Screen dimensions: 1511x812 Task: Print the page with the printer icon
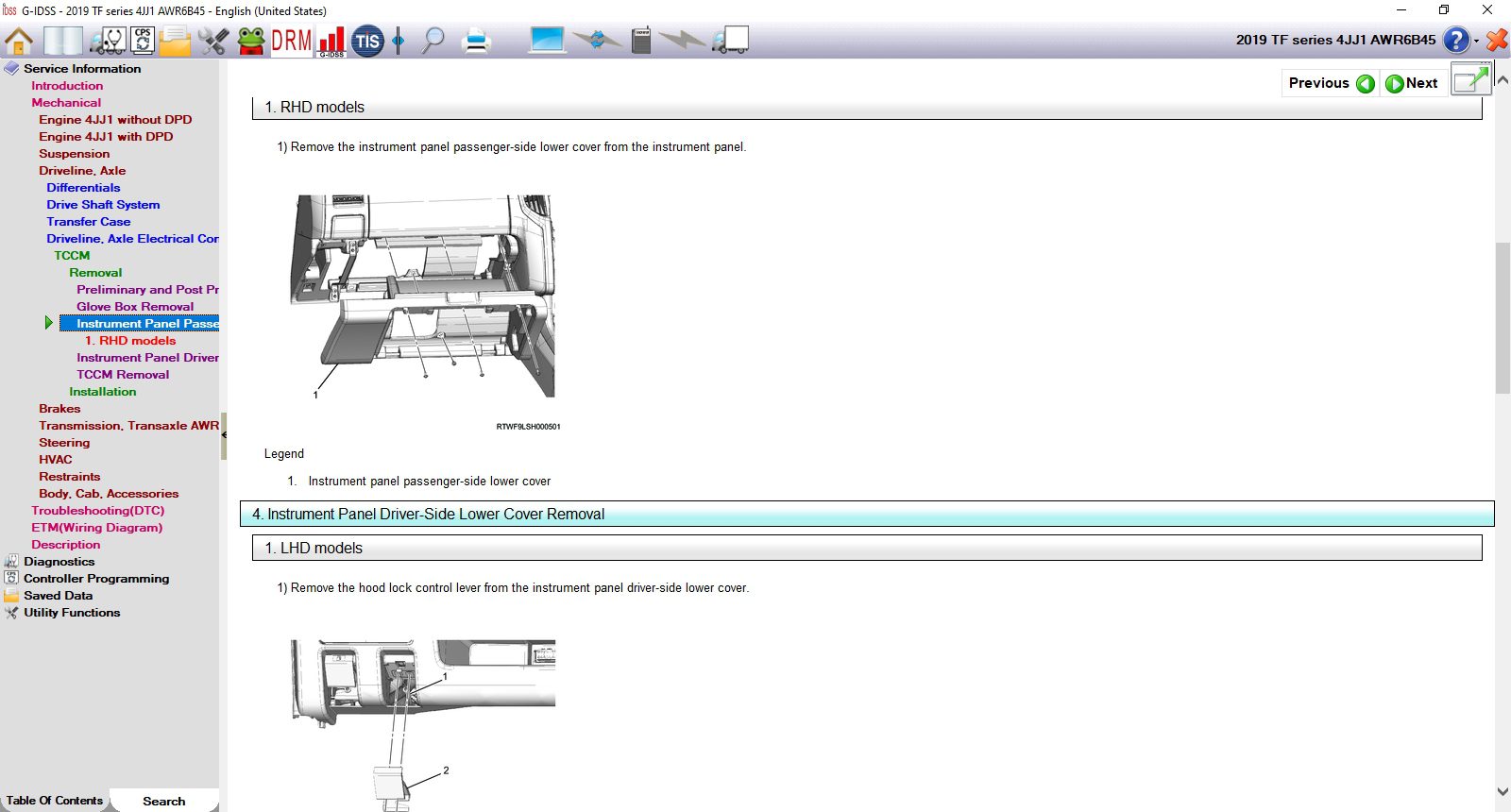coord(477,41)
